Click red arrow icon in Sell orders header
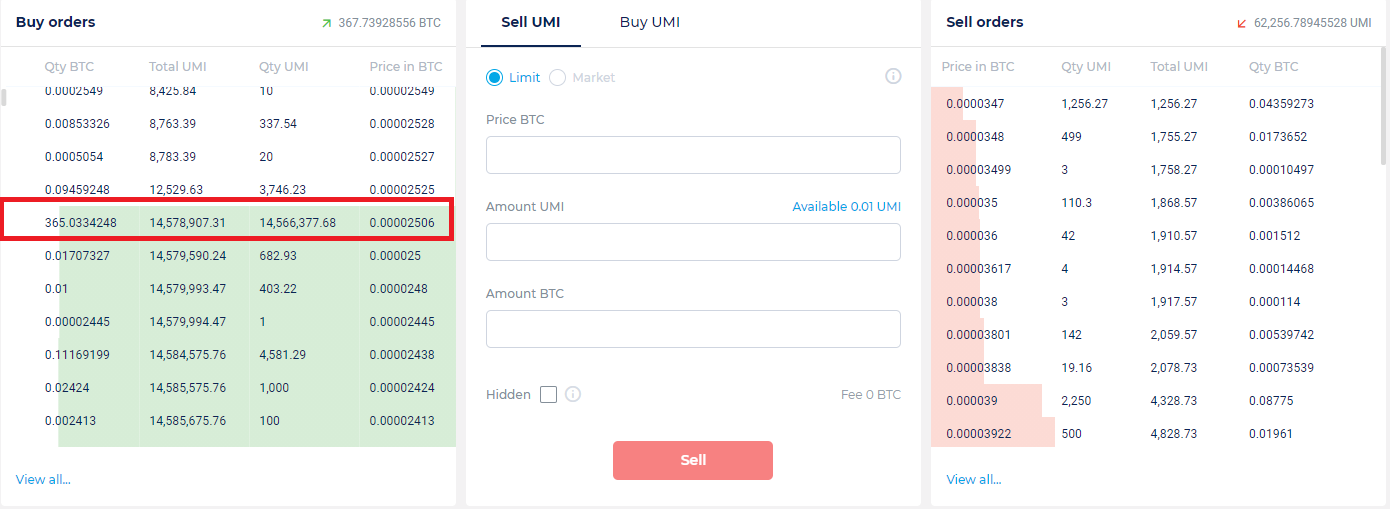This screenshot has width=1390, height=509. 1242,23
